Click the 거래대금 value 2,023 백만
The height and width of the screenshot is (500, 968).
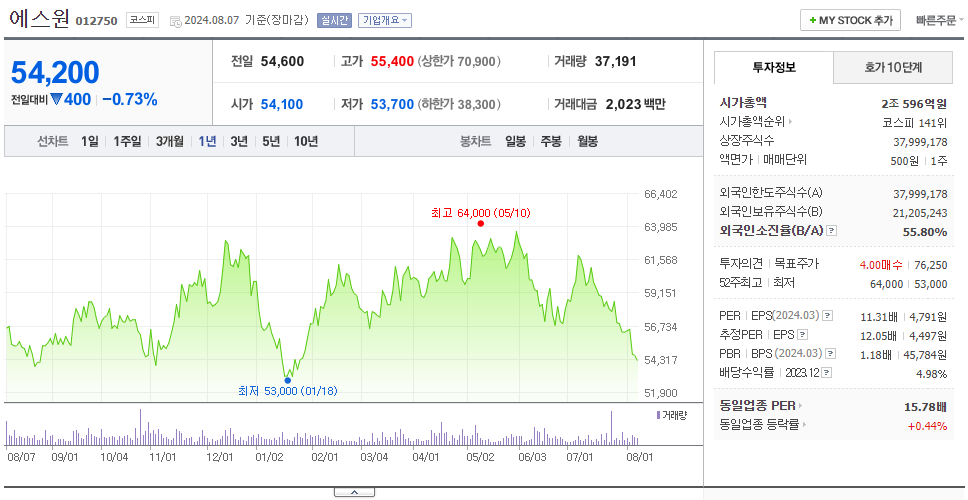click(x=636, y=104)
